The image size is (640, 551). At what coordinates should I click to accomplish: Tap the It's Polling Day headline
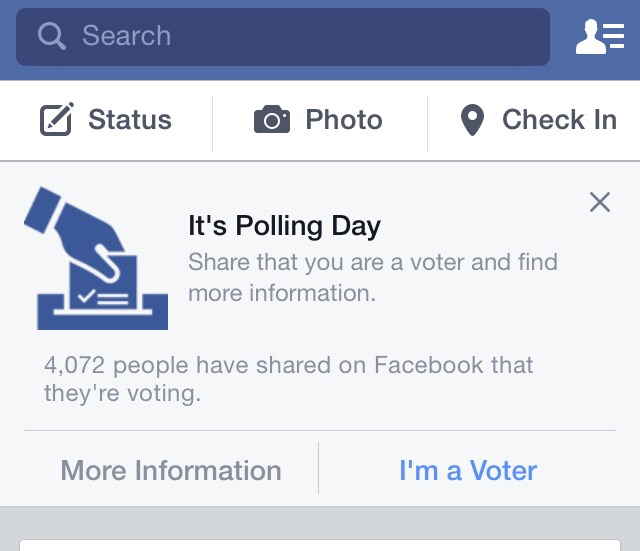(284, 226)
